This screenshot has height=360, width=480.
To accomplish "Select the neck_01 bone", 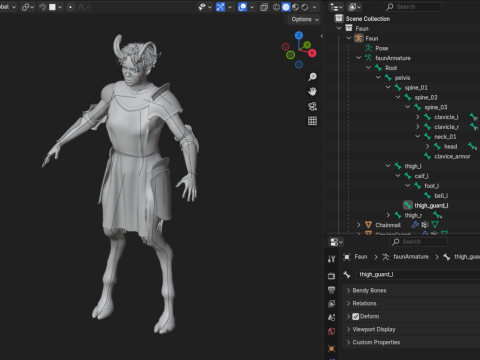I will pyautogui.click(x=445, y=137).
